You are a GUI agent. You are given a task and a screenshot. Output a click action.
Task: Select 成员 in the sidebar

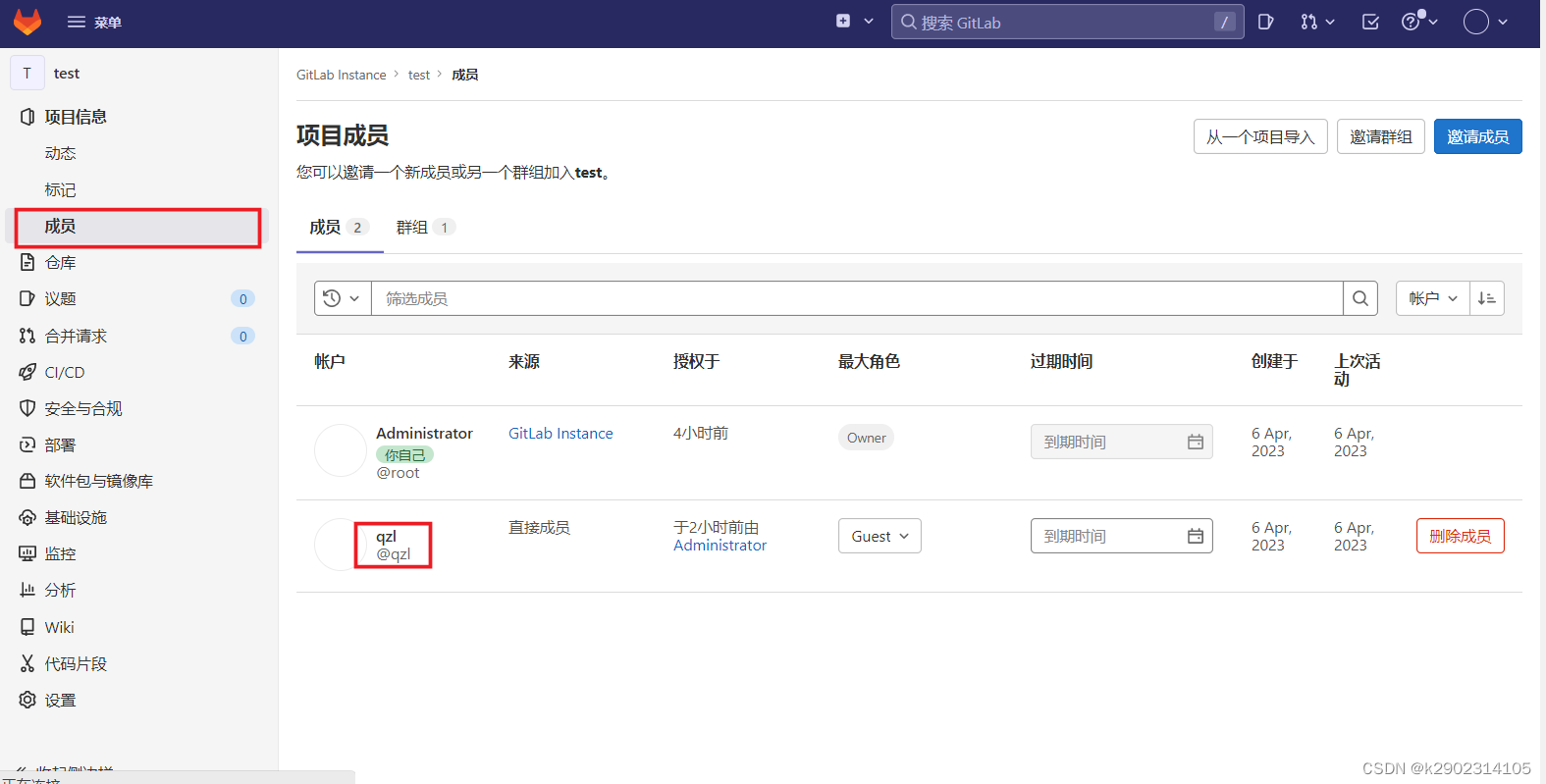click(x=137, y=227)
